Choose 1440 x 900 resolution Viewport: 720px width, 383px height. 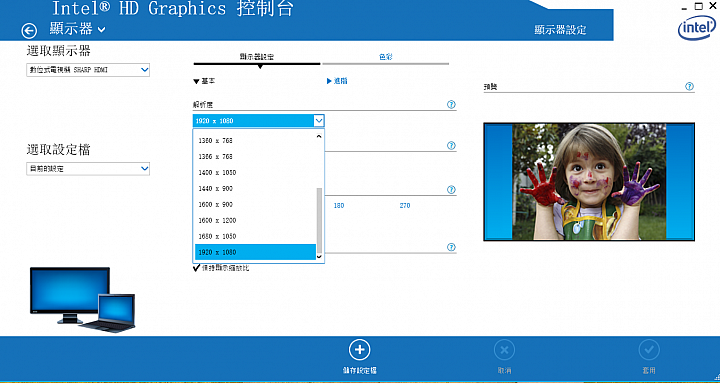tap(255, 188)
